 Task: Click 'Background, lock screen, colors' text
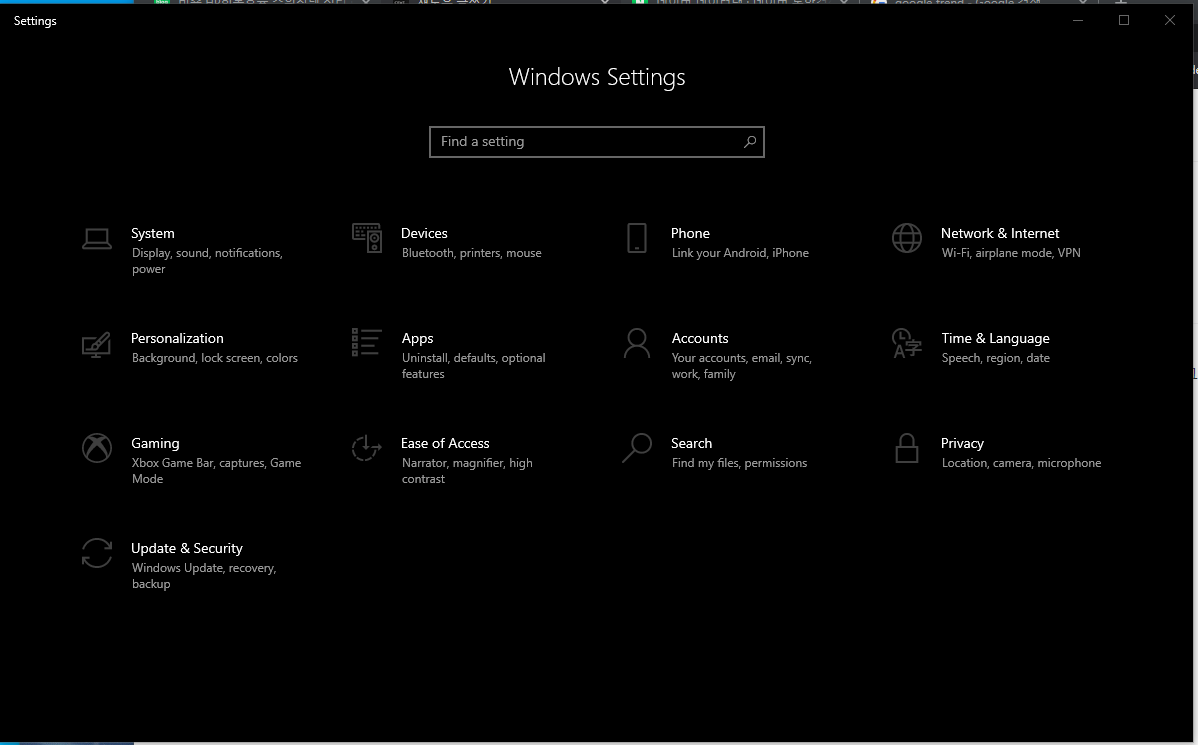(215, 358)
